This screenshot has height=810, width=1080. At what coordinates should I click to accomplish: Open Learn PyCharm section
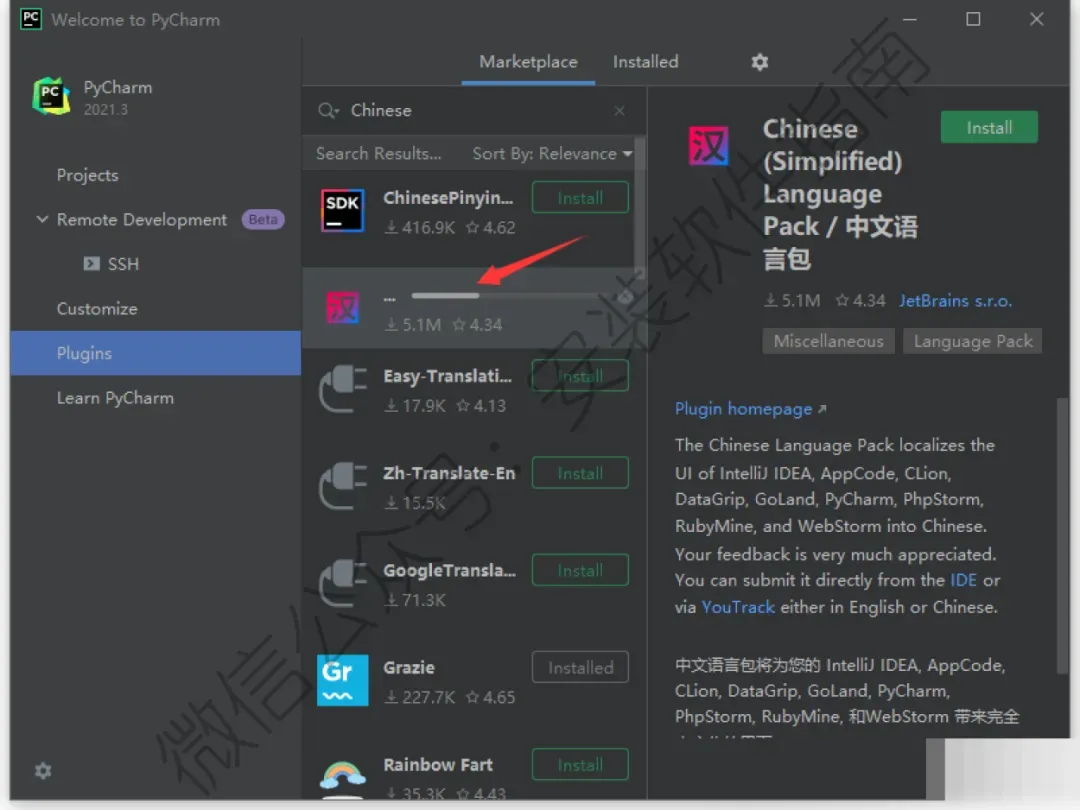(115, 398)
